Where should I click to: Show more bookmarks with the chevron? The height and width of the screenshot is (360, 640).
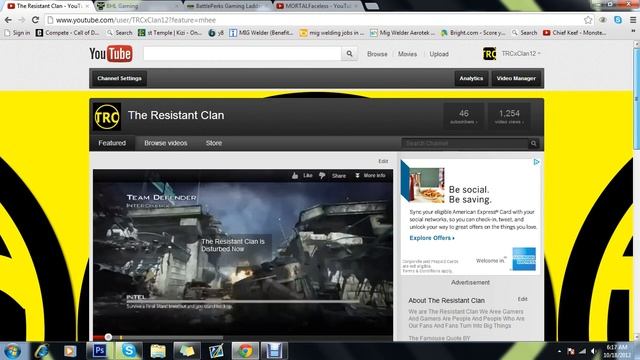633,31
